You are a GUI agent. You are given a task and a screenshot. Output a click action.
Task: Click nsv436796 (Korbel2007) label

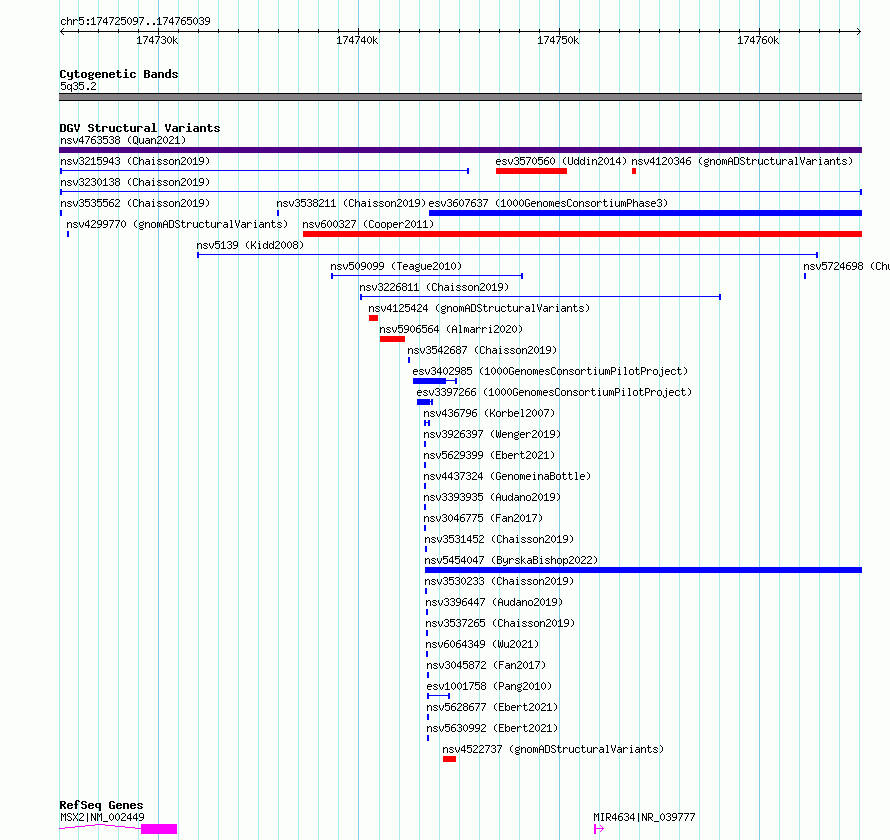pyautogui.click(x=489, y=413)
